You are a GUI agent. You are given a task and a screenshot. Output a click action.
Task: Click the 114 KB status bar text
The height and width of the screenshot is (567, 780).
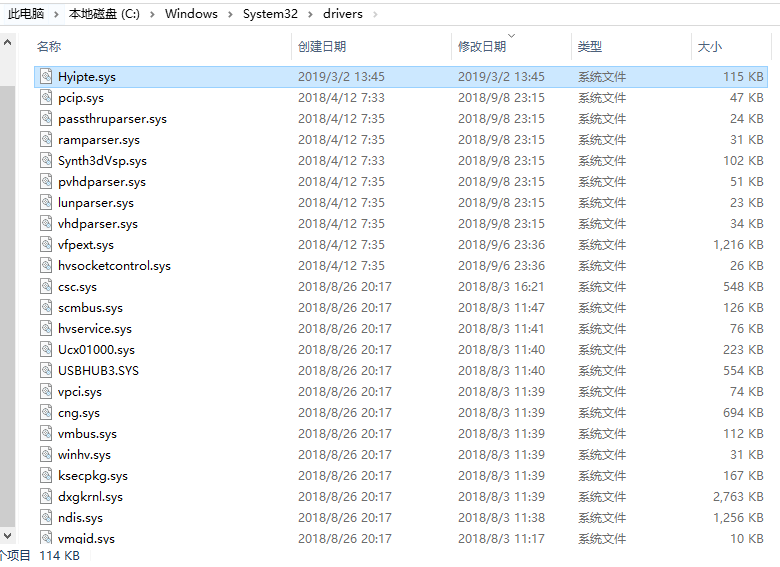coord(59,556)
